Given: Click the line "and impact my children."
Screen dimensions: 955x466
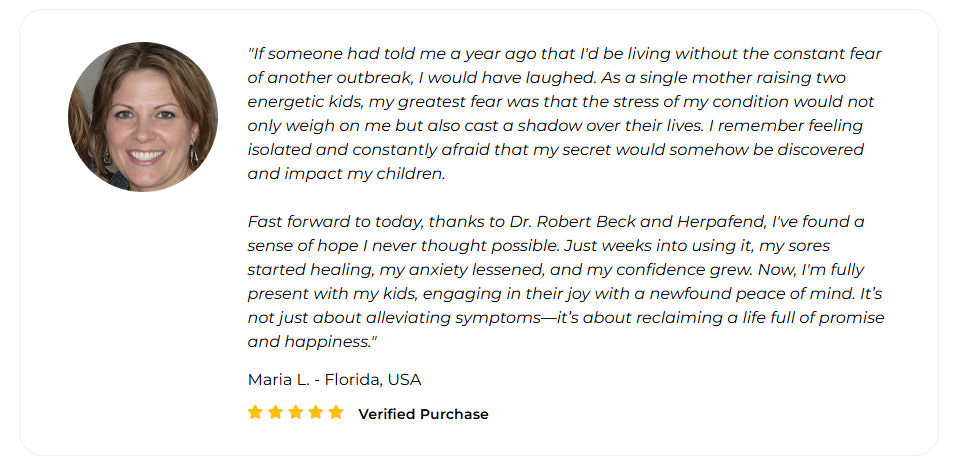Looking at the screenshot, I should pos(347,174).
